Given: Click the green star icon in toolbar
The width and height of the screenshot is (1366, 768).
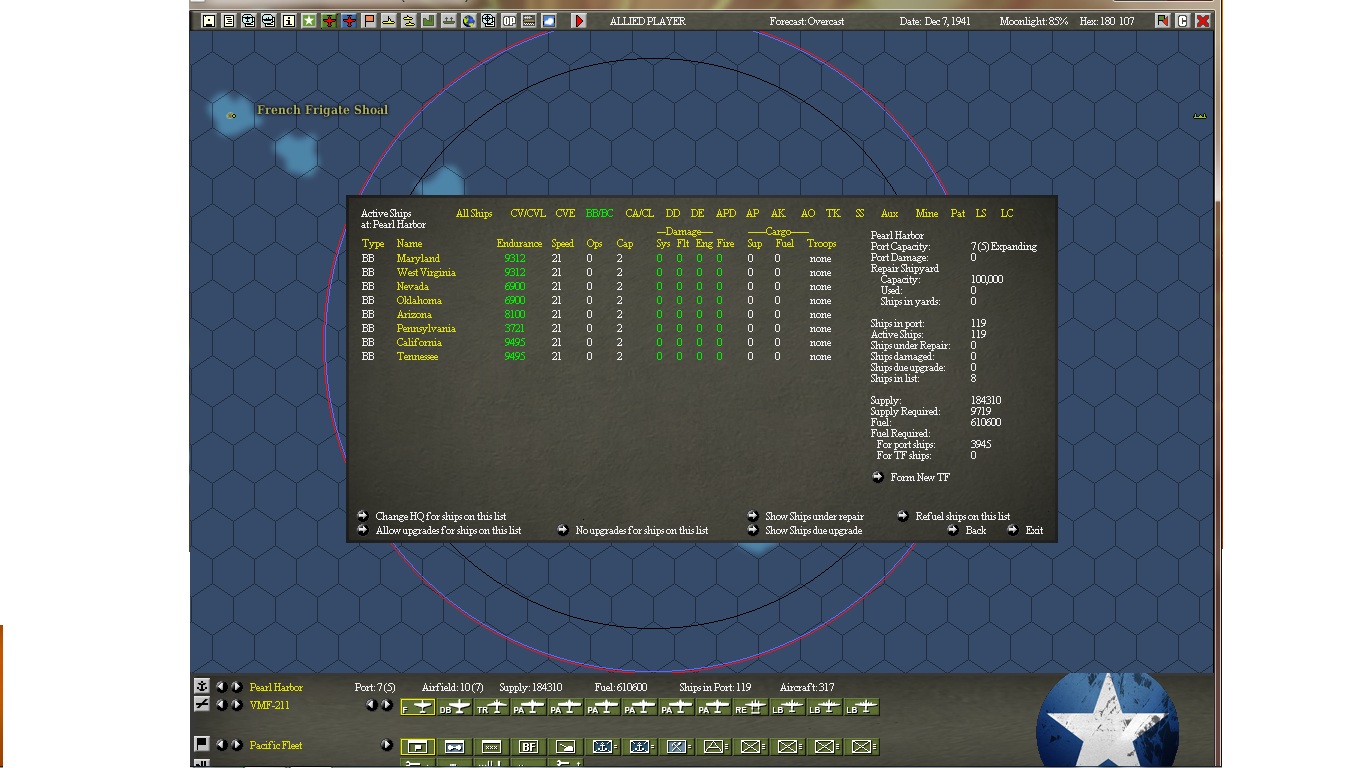Looking at the screenshot, I should (x=309, y=21).
